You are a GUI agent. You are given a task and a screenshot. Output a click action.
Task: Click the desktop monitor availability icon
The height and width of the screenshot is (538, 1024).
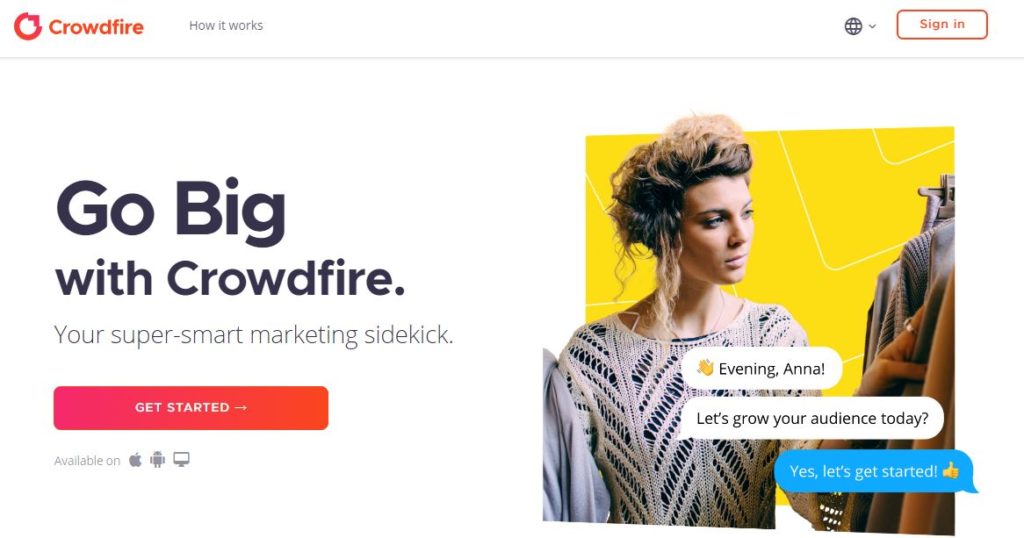(182, 460)
